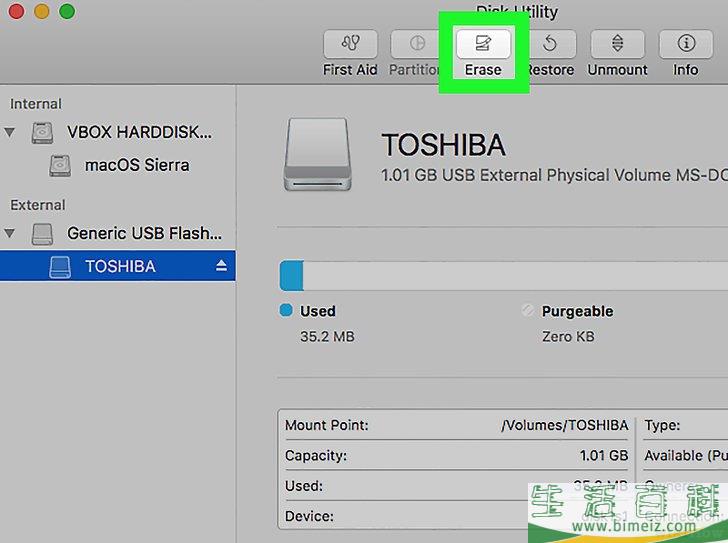
Task: Open the Partition tool
Action: [415, 44]
